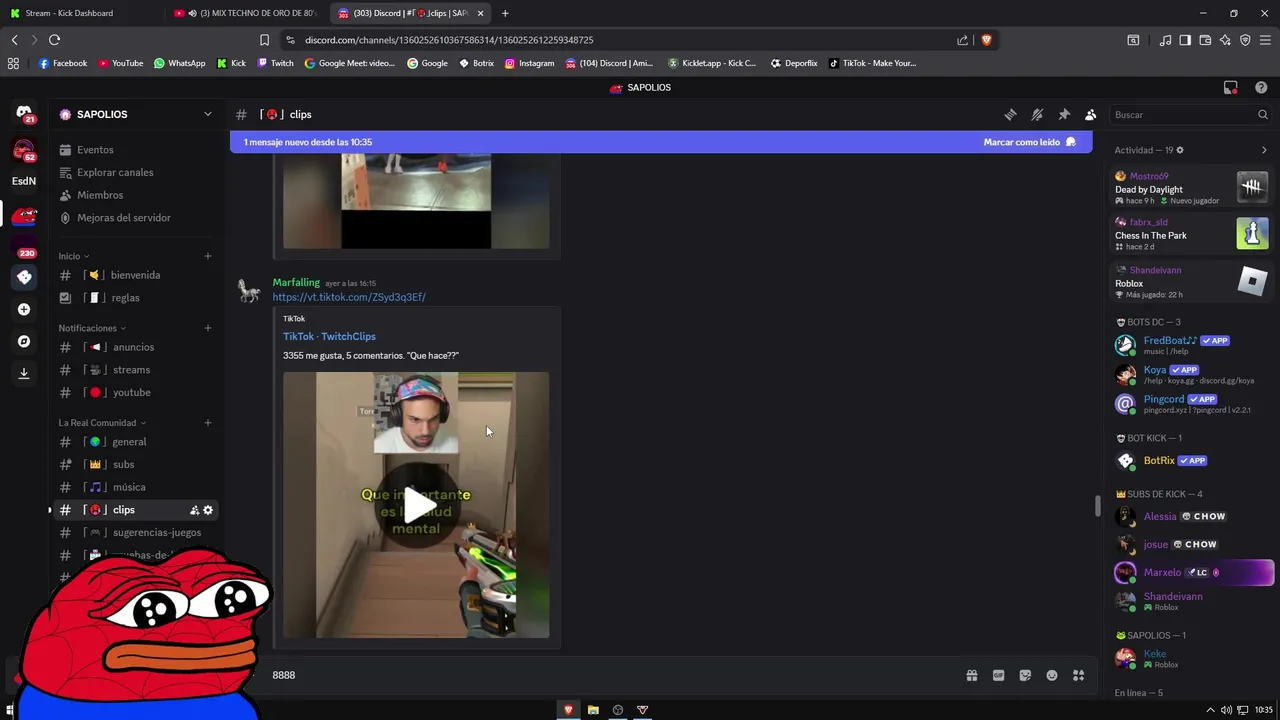
Task: Create channel in La Real Comunidad via plus
Action: coord(208,423)
